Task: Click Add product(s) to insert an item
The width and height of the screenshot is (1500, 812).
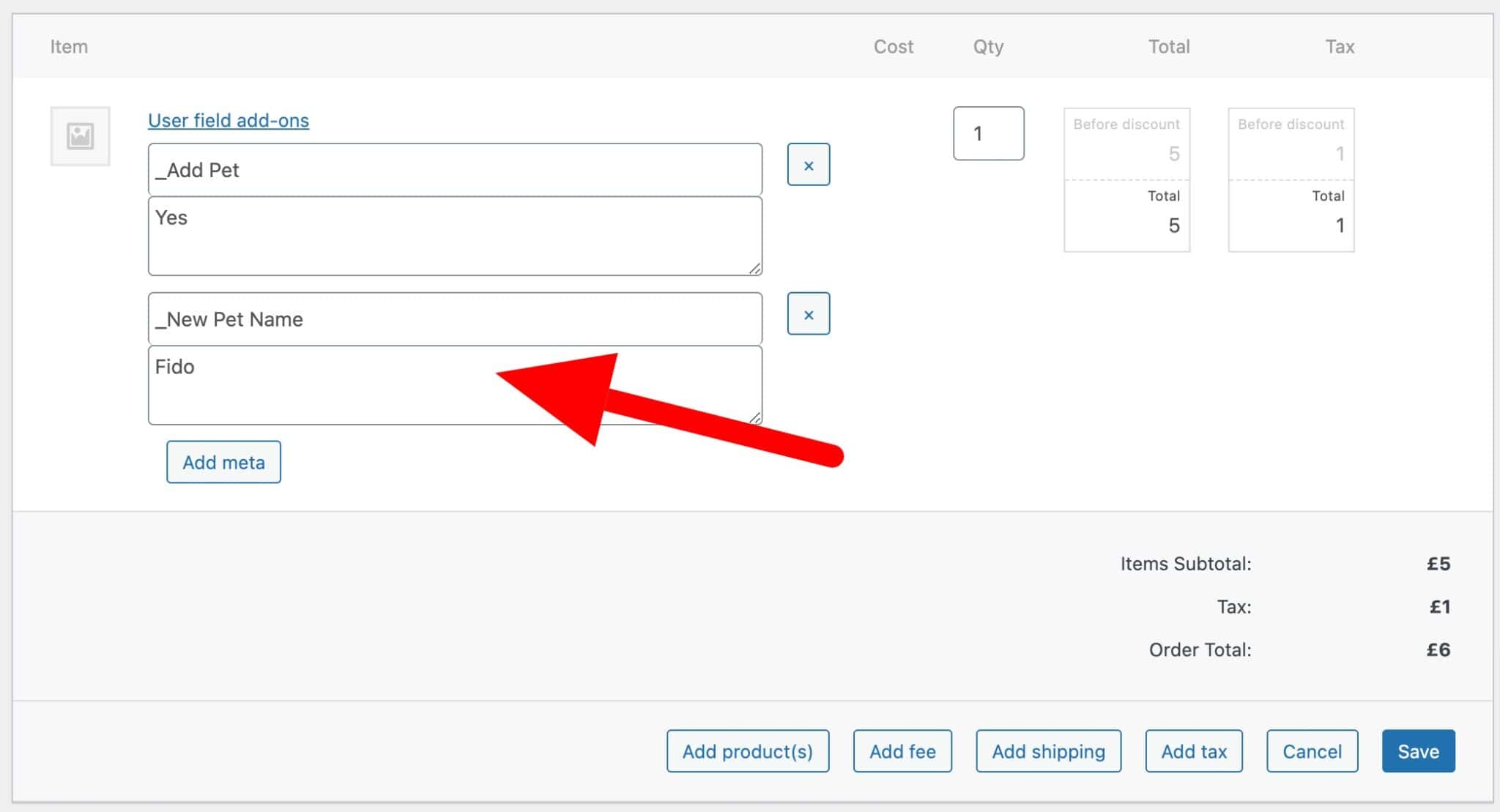Action: point(747,750)
